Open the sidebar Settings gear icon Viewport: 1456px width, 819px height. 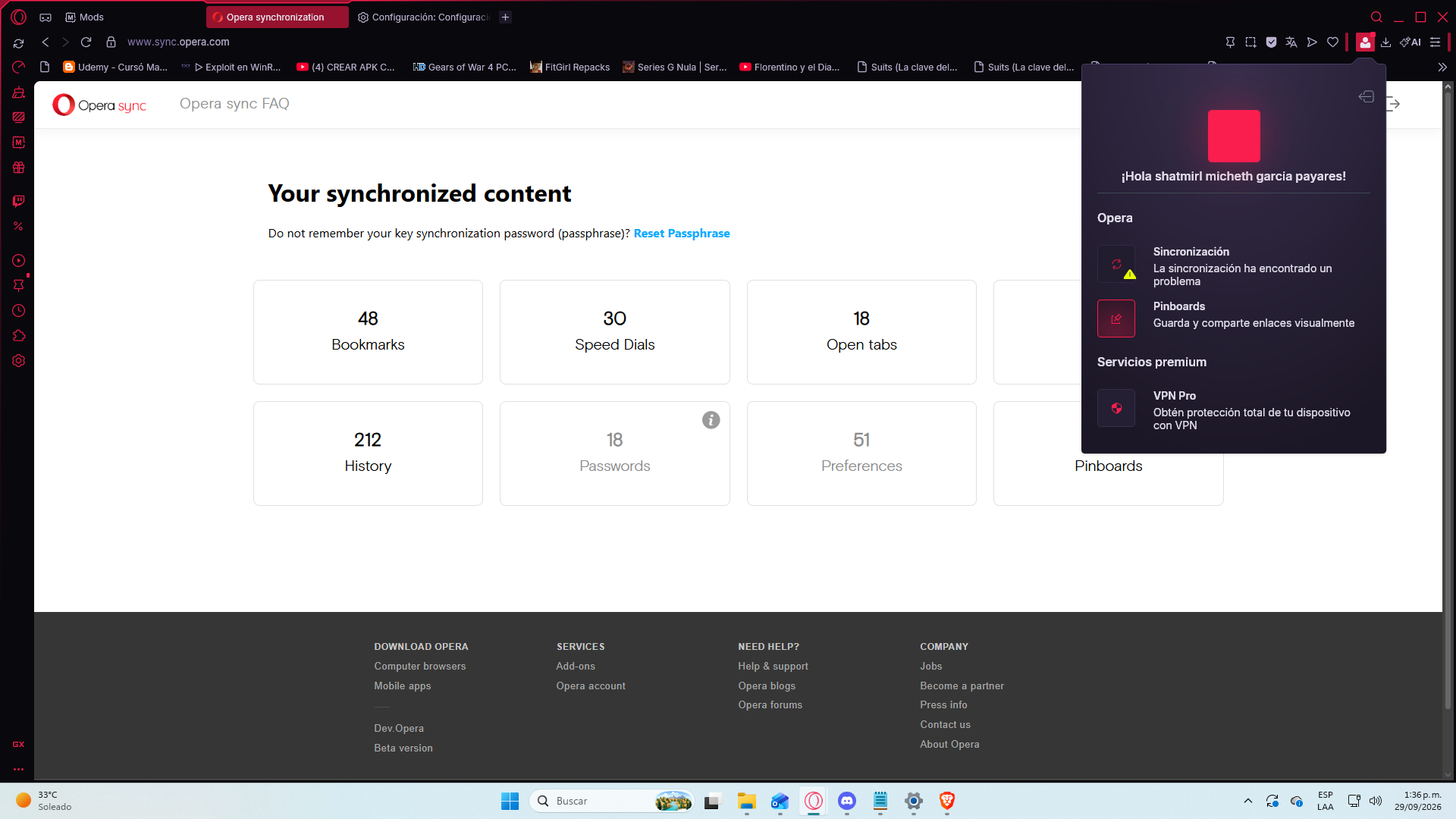tap(18, 361)
